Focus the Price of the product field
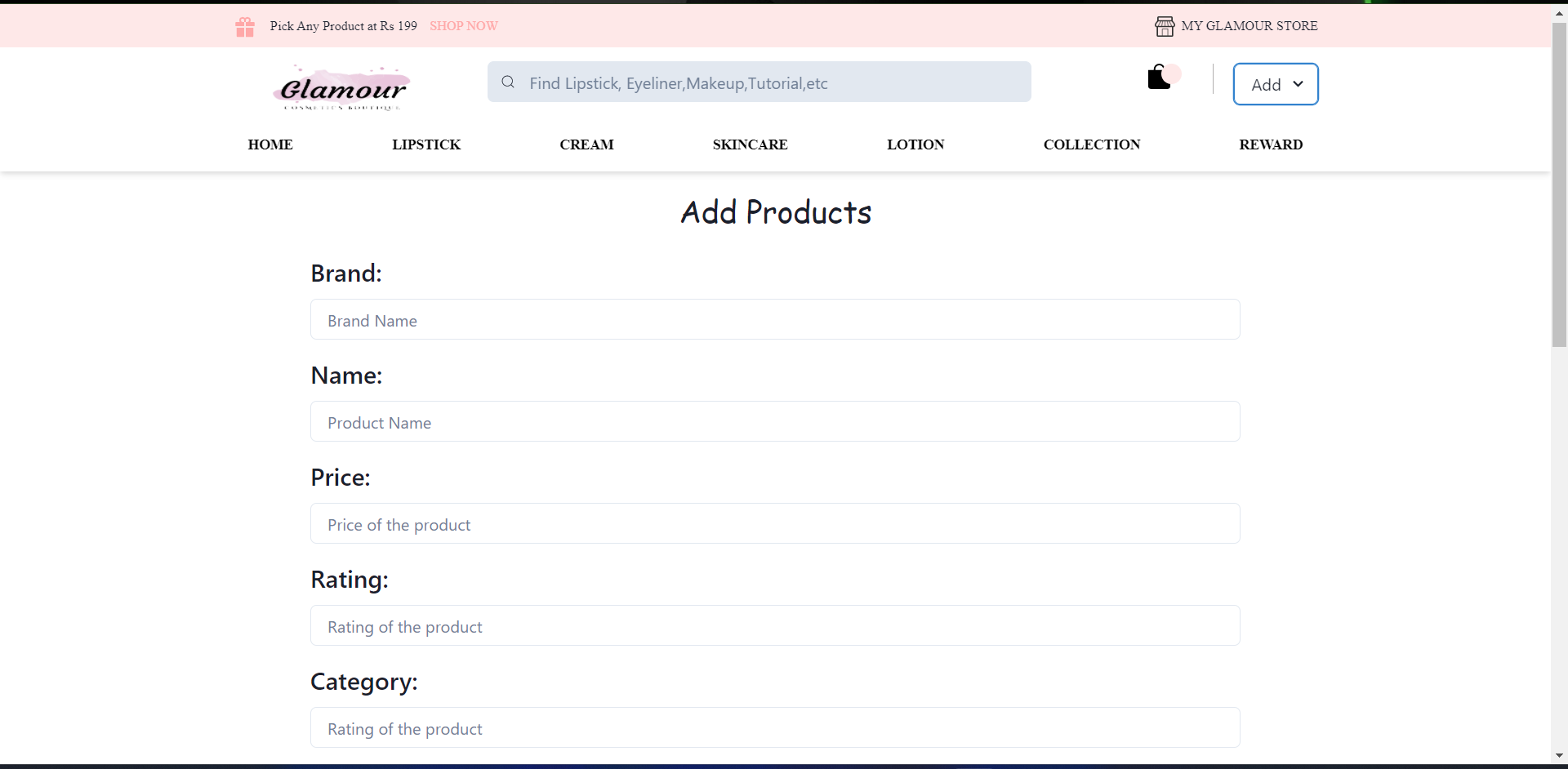 point(775,523)
